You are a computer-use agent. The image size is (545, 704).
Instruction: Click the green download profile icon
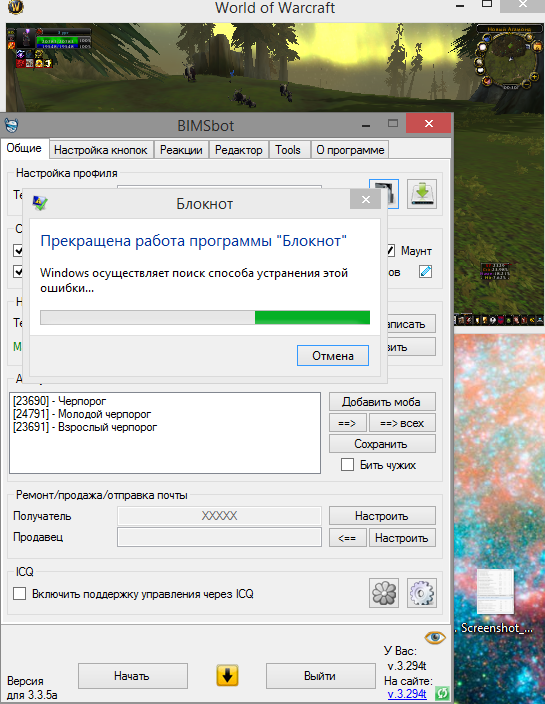pyautogui.click(x=422, y=194)
